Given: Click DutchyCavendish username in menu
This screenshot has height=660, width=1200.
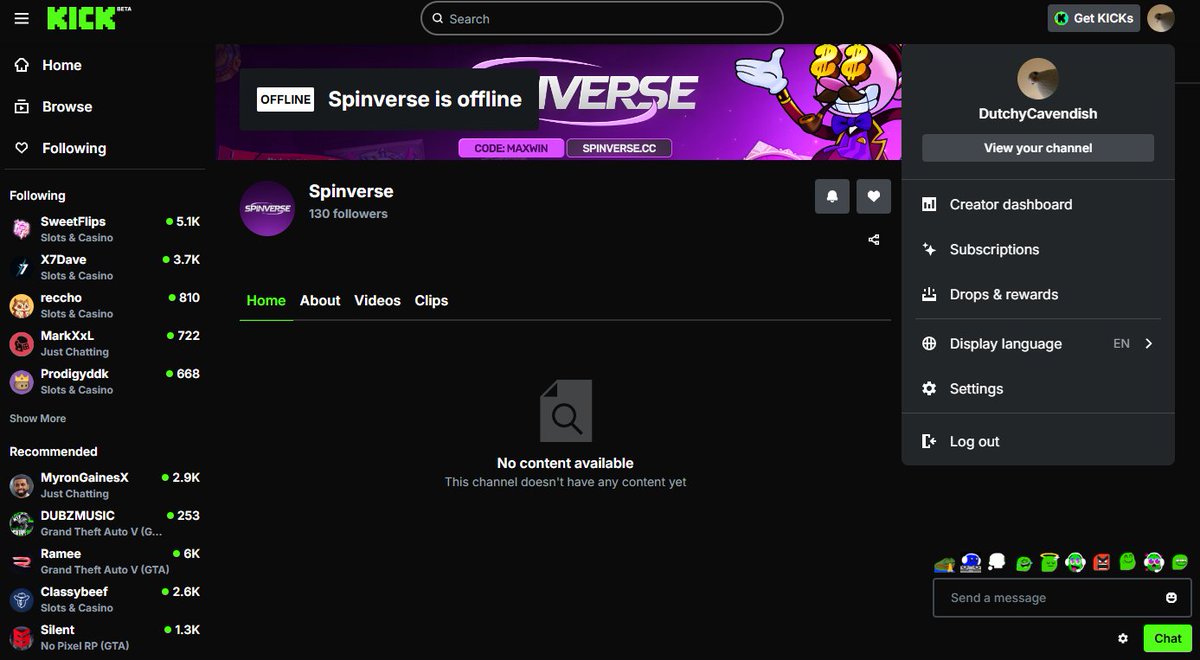Looking at the screenshot, I should 1038,113.
